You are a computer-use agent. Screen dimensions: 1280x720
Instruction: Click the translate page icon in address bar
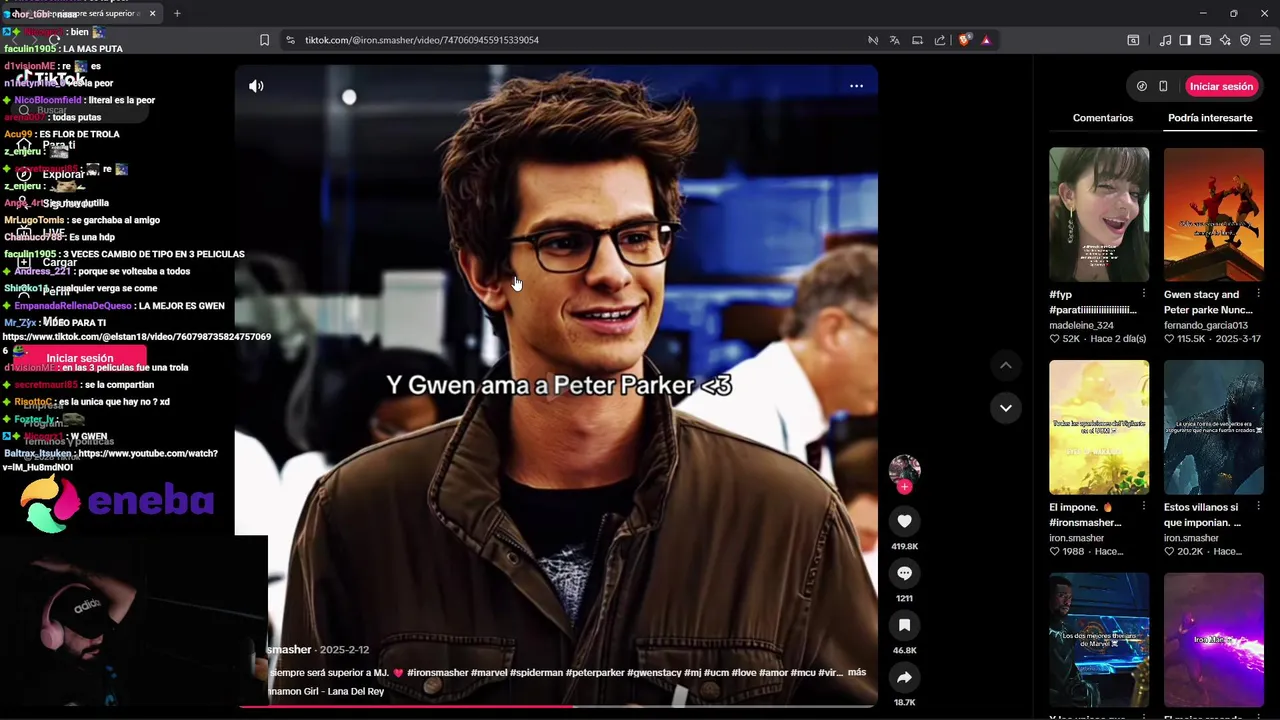pos(894,40)
